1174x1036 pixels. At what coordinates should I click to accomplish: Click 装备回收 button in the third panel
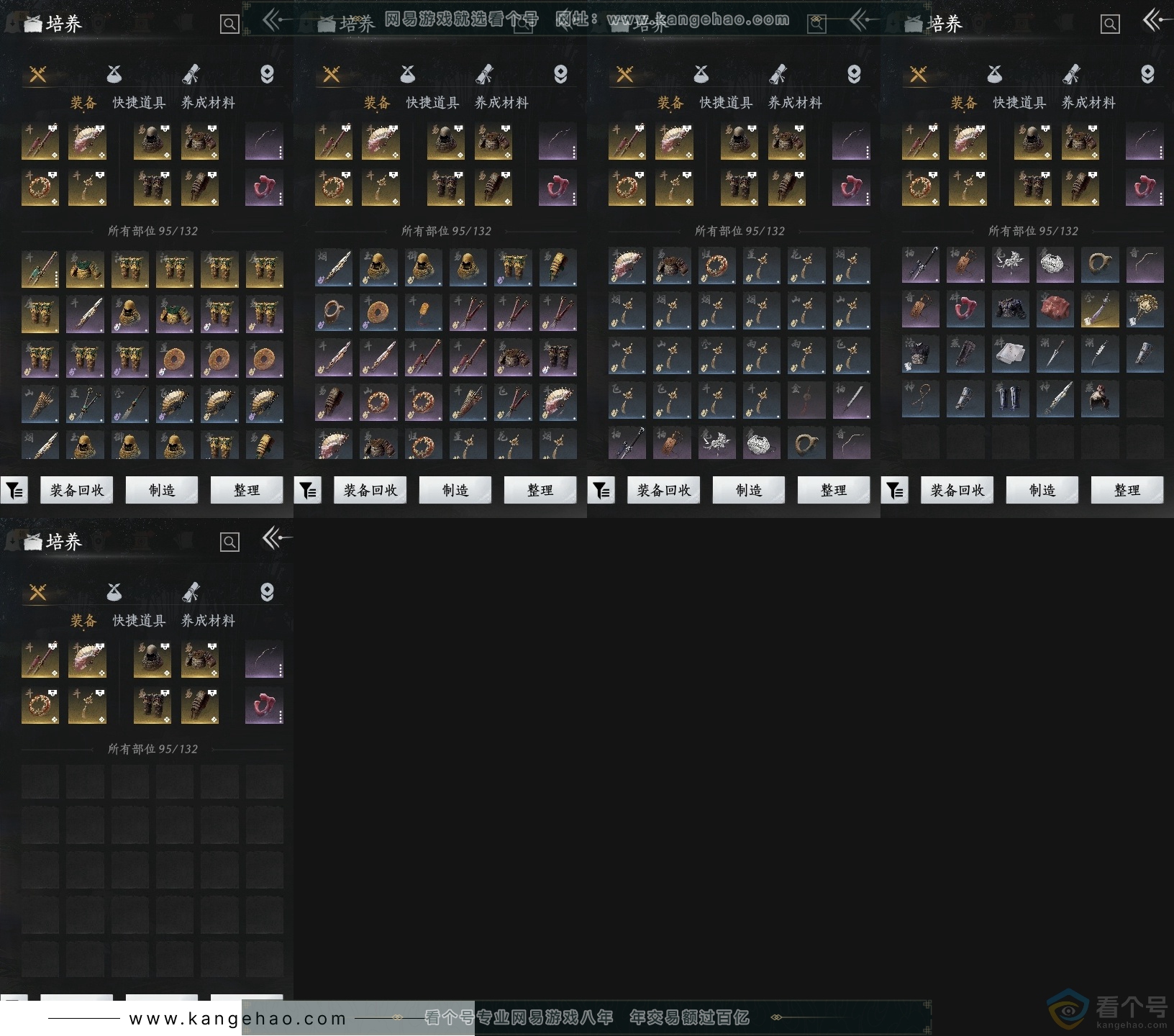tap(664, 490)
